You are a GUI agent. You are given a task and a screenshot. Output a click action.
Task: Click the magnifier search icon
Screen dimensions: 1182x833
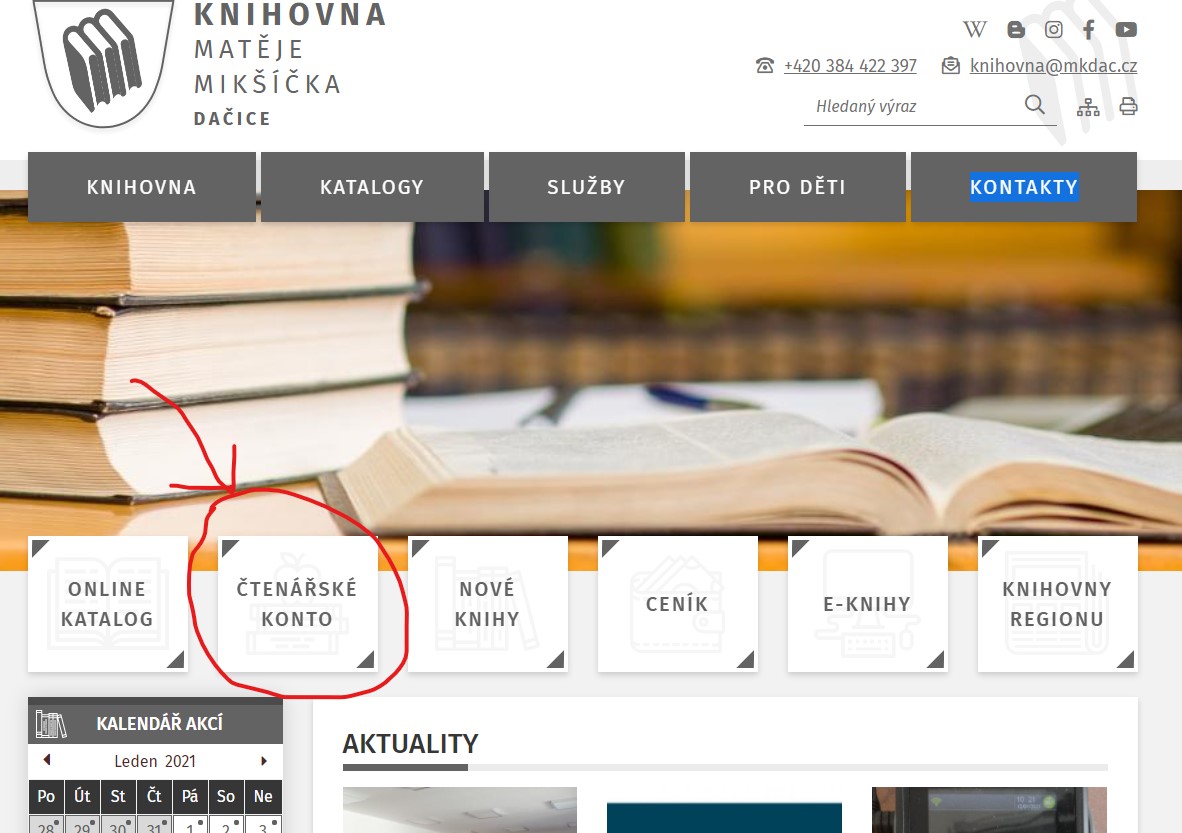click(1034, 105)
